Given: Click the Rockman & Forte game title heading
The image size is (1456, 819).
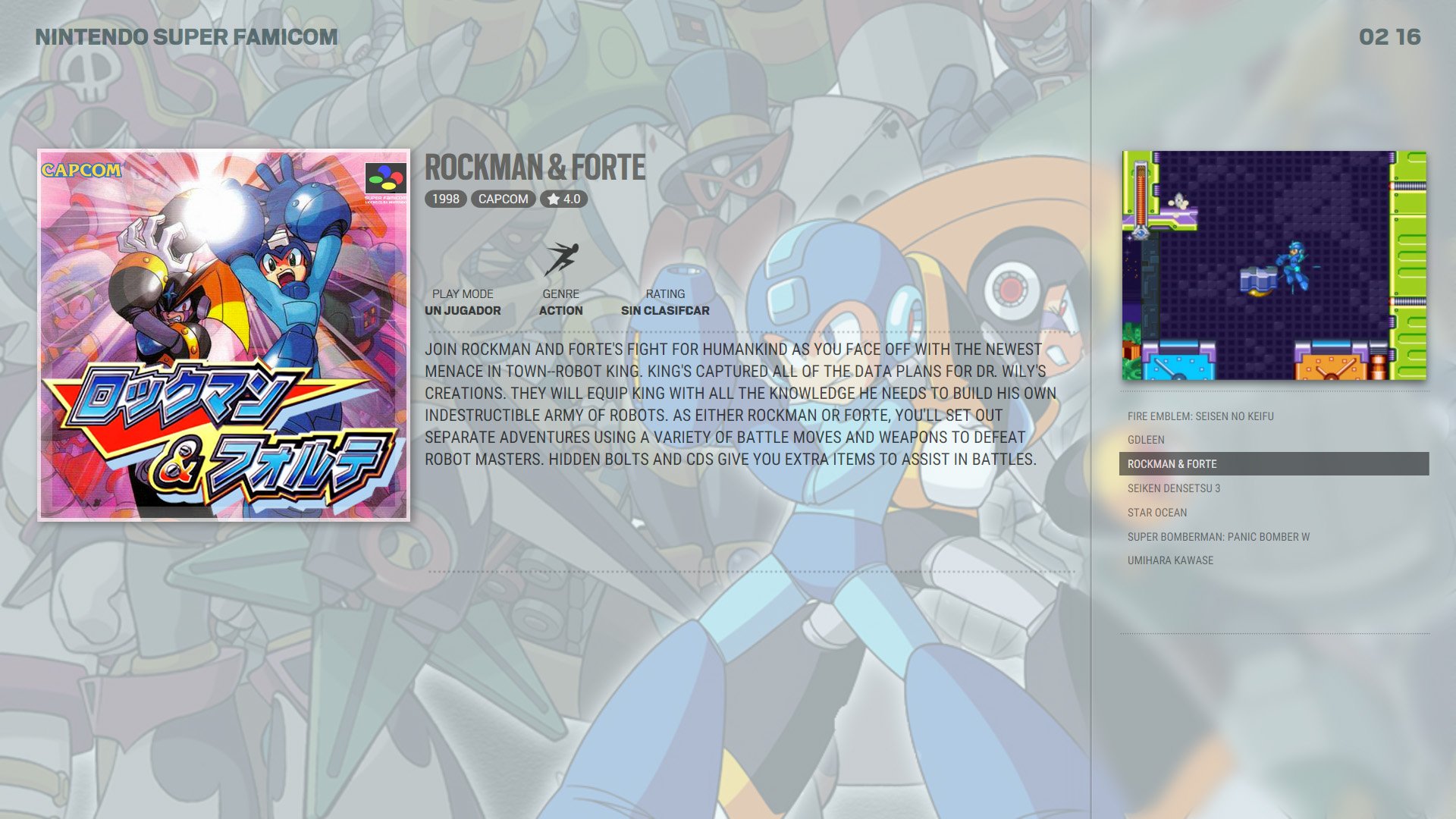Looking at the screenshot, I should click(x=535, y=168).
